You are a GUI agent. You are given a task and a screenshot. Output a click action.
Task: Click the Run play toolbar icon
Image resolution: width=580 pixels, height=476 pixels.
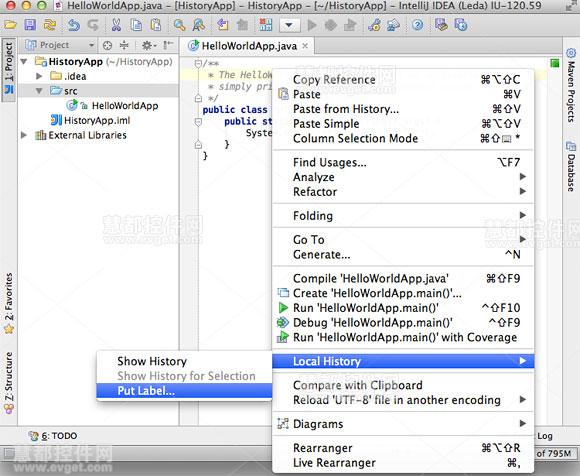point(312,25)
